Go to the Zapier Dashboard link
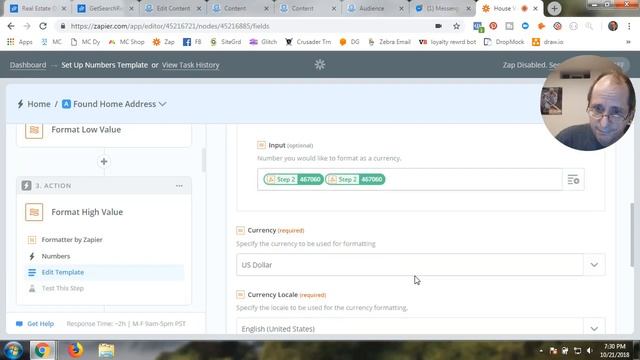This screenshot has height=360, width=640. [x=28, y=65]
